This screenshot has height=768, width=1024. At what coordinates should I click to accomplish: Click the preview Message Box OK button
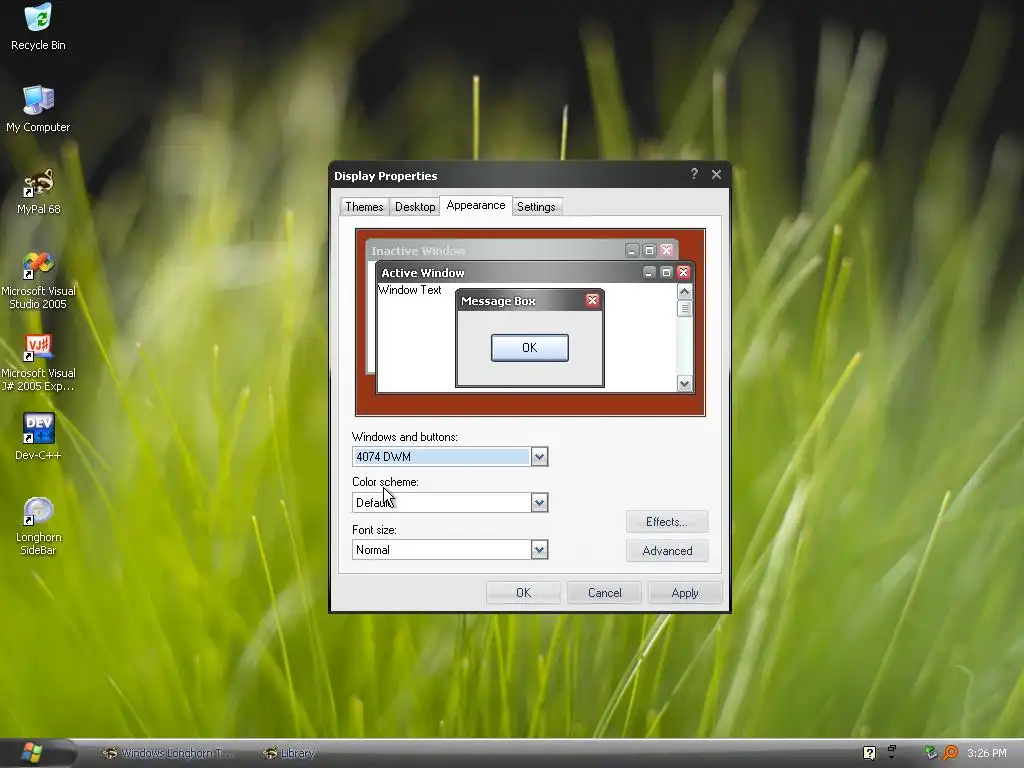(x=530, y=347)
